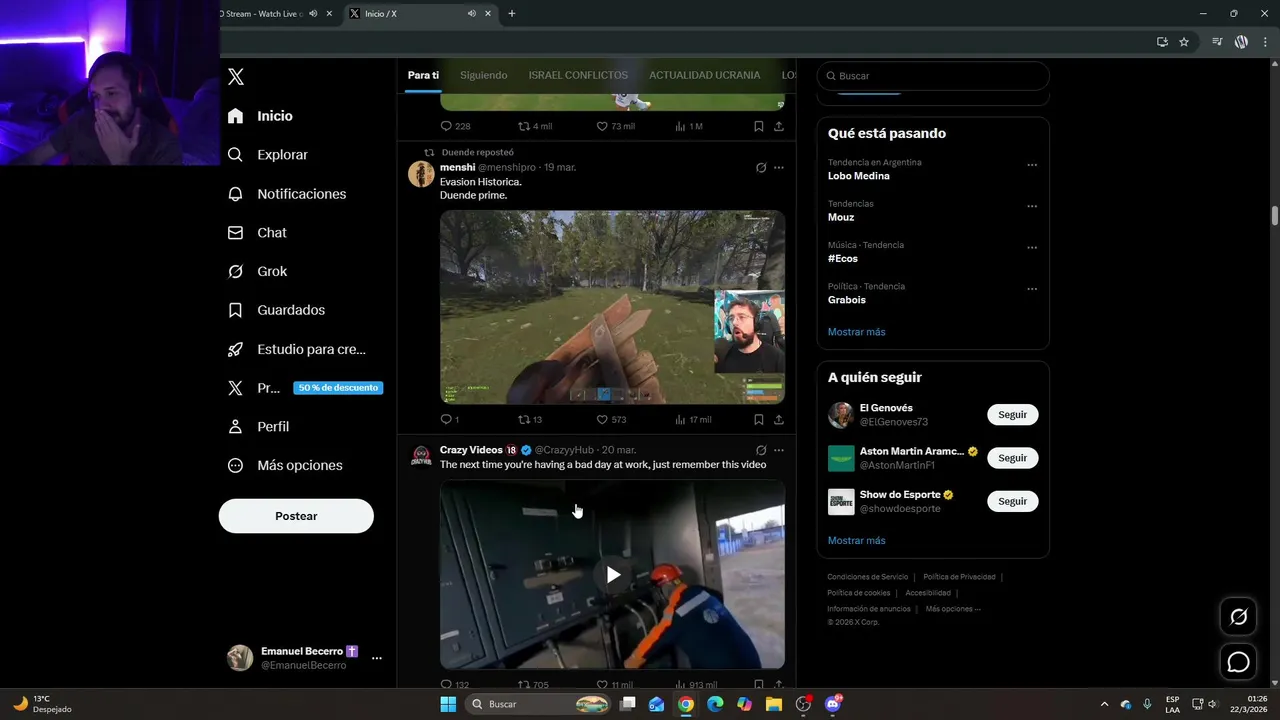Image resolution: width=1280 pixels, height=720 pixels.
Task: Follow Aston Martin Aramco
Action: [1012, 458]
